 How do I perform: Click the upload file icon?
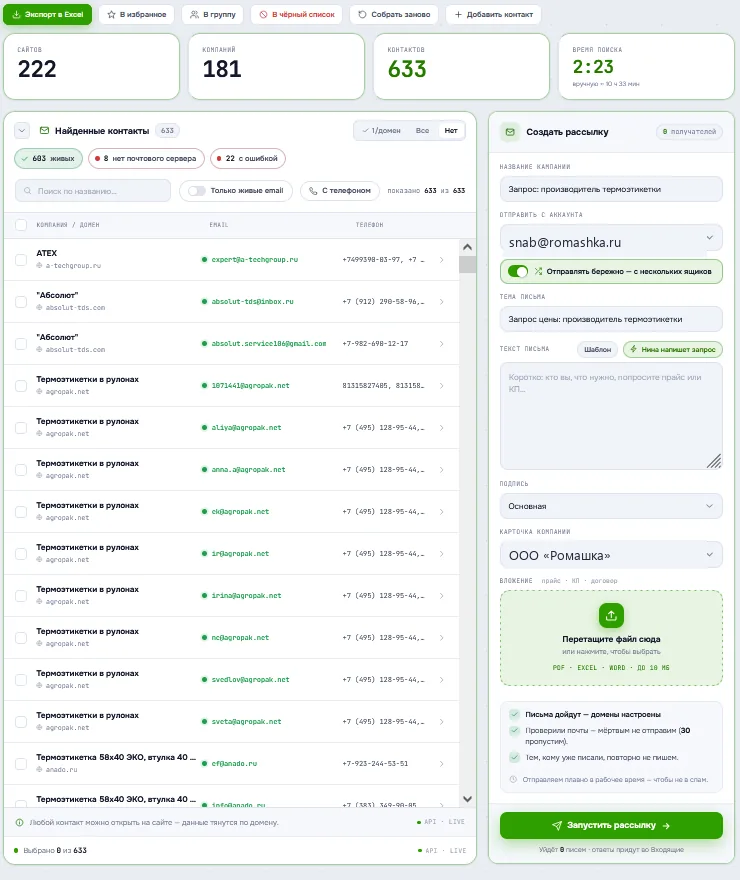tap(611, 616)
